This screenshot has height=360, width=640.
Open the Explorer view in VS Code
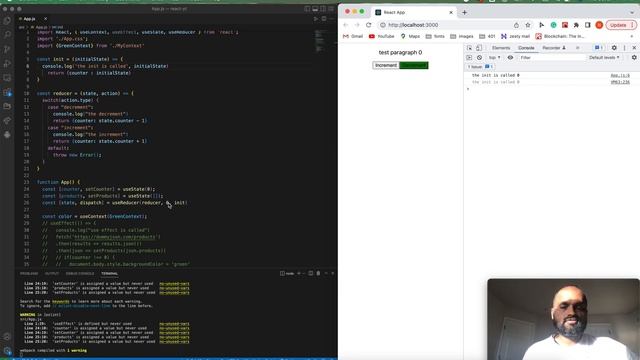(x=7, y=21)
